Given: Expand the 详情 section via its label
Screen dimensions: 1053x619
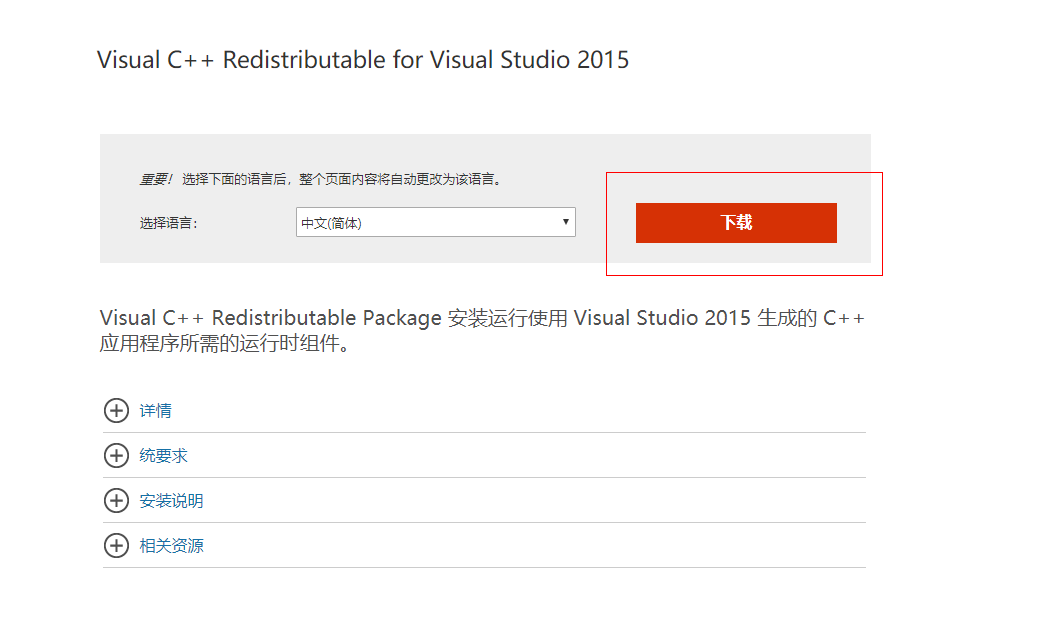Looking at the screenshot, I should coord(156,411).
